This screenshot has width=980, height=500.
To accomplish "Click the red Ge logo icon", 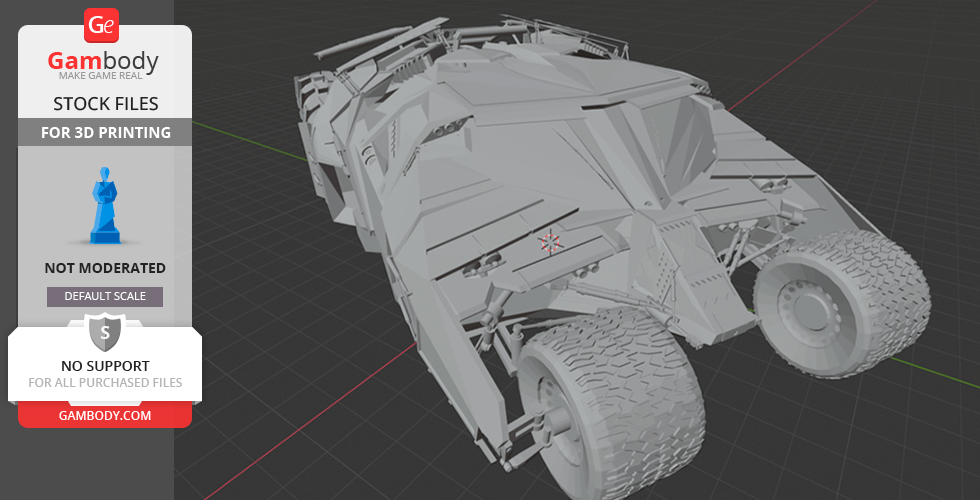I will pyautogui.click(x=101, y=26).
